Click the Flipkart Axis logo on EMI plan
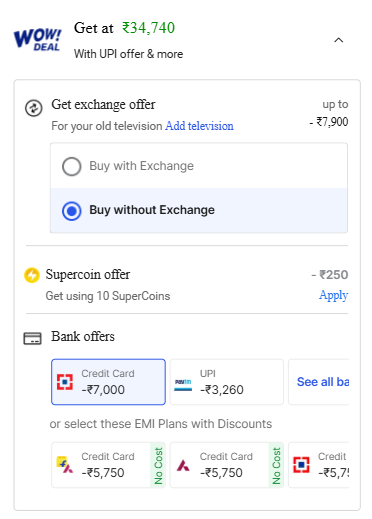 (x=65, y=465)
